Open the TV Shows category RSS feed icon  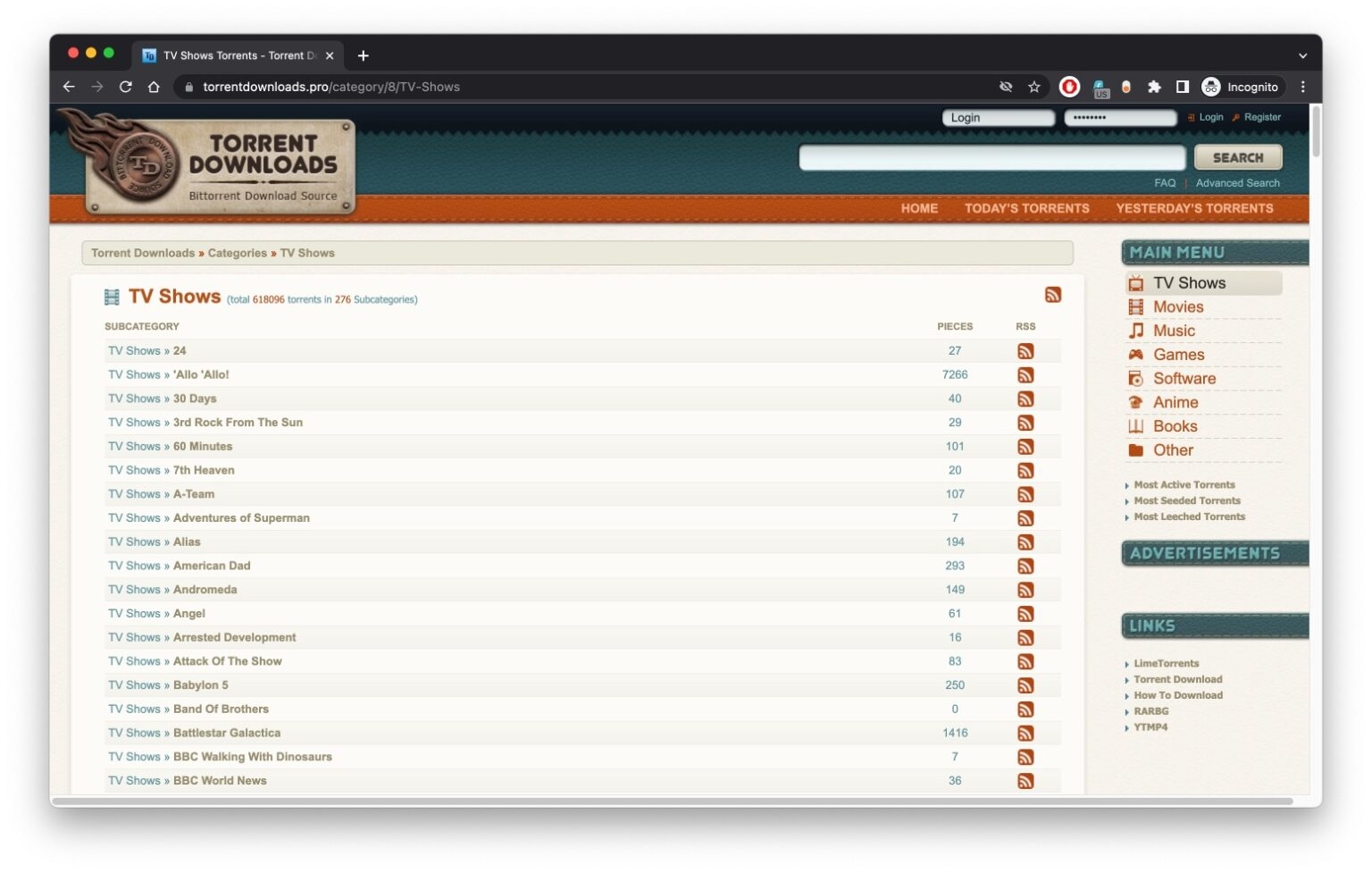point(1053,296)
